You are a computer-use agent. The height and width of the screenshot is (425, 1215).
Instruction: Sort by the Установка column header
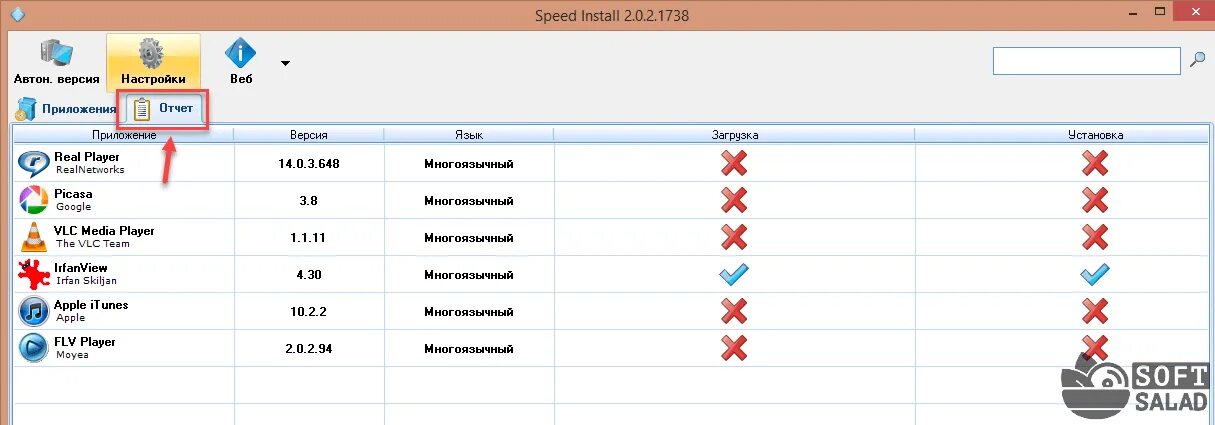point(1095,135)
